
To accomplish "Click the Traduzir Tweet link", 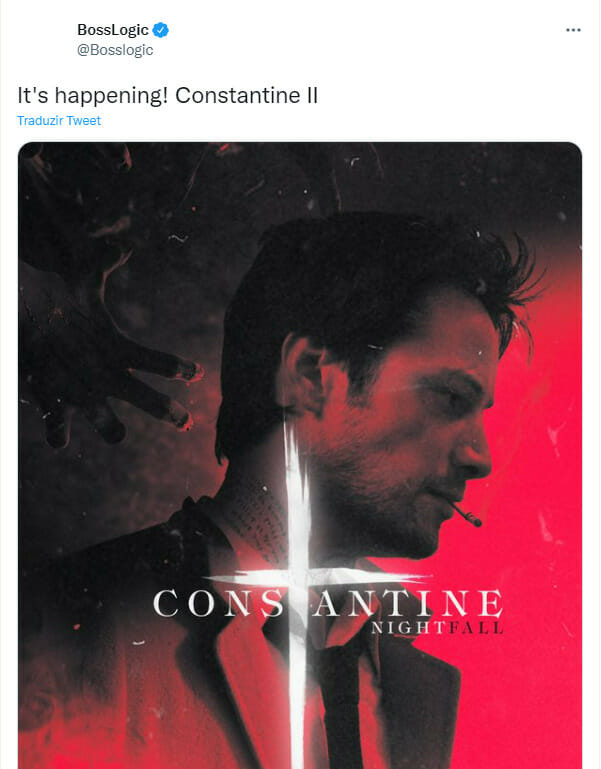I will [x=59, y=121].
